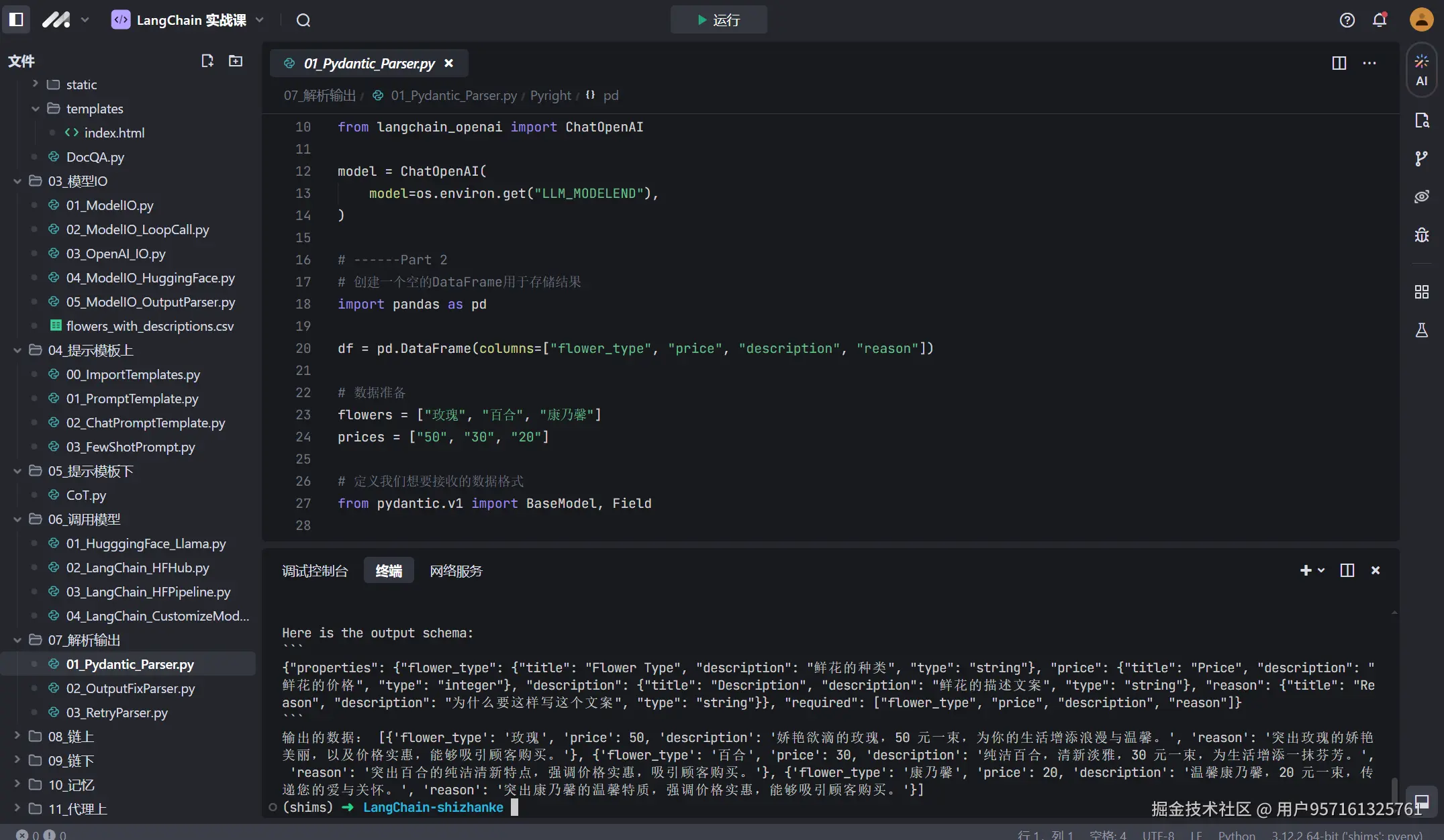Toggle terminal split panel
The height and width of the screenshot is (840, 1444).
tap(1347, 570)
